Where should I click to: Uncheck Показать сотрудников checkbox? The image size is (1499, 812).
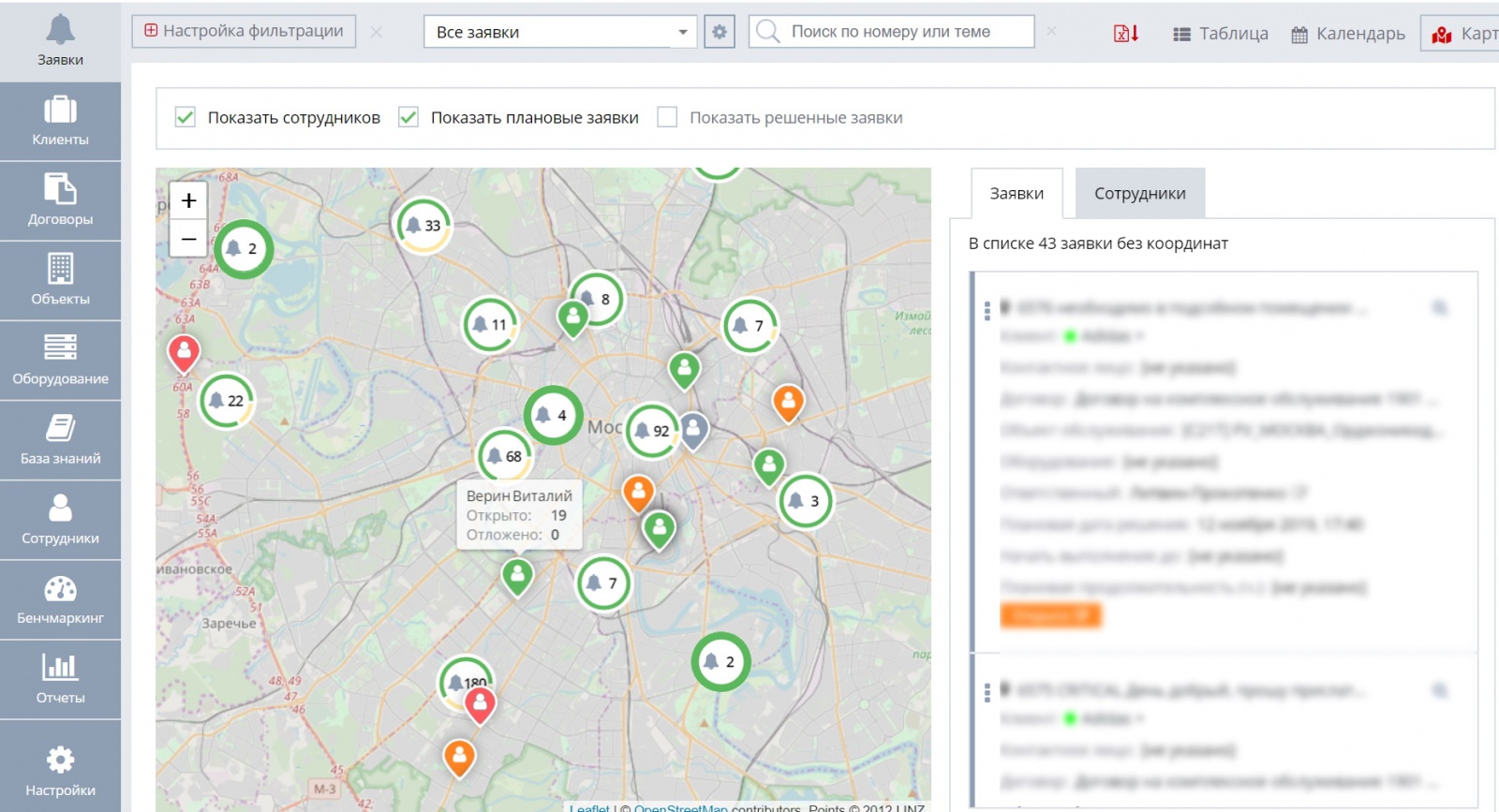(x=186, y=118)
